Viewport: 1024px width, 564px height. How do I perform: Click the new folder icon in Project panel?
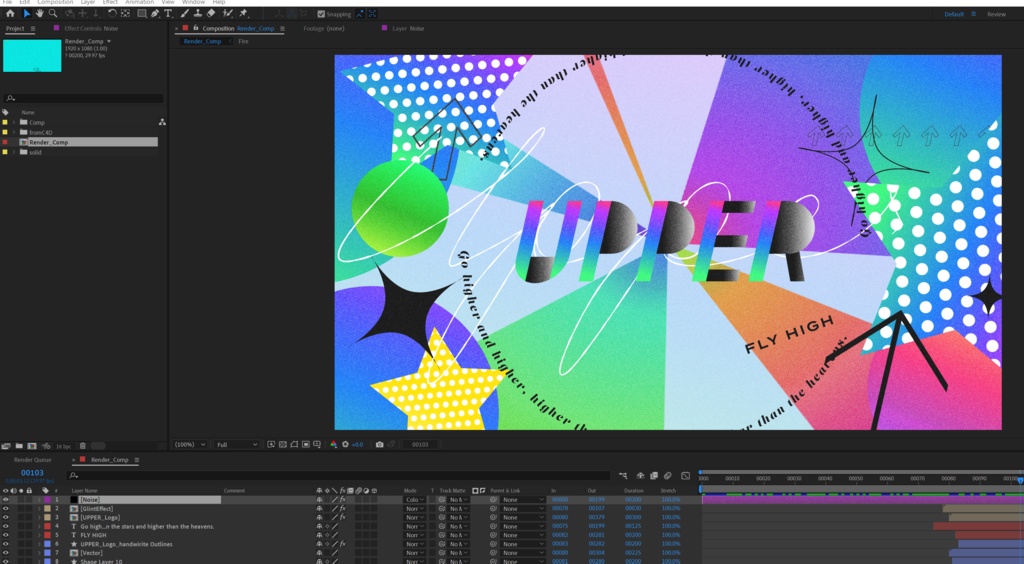[20, 446]
